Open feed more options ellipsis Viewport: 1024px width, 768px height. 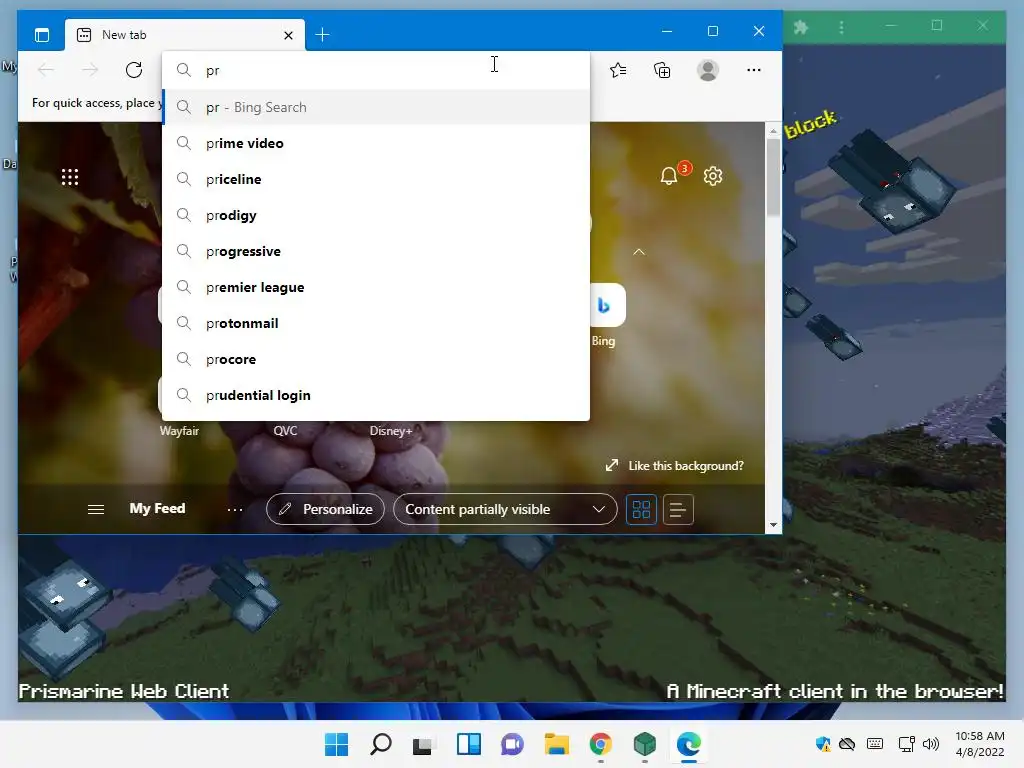click(235, 509)
